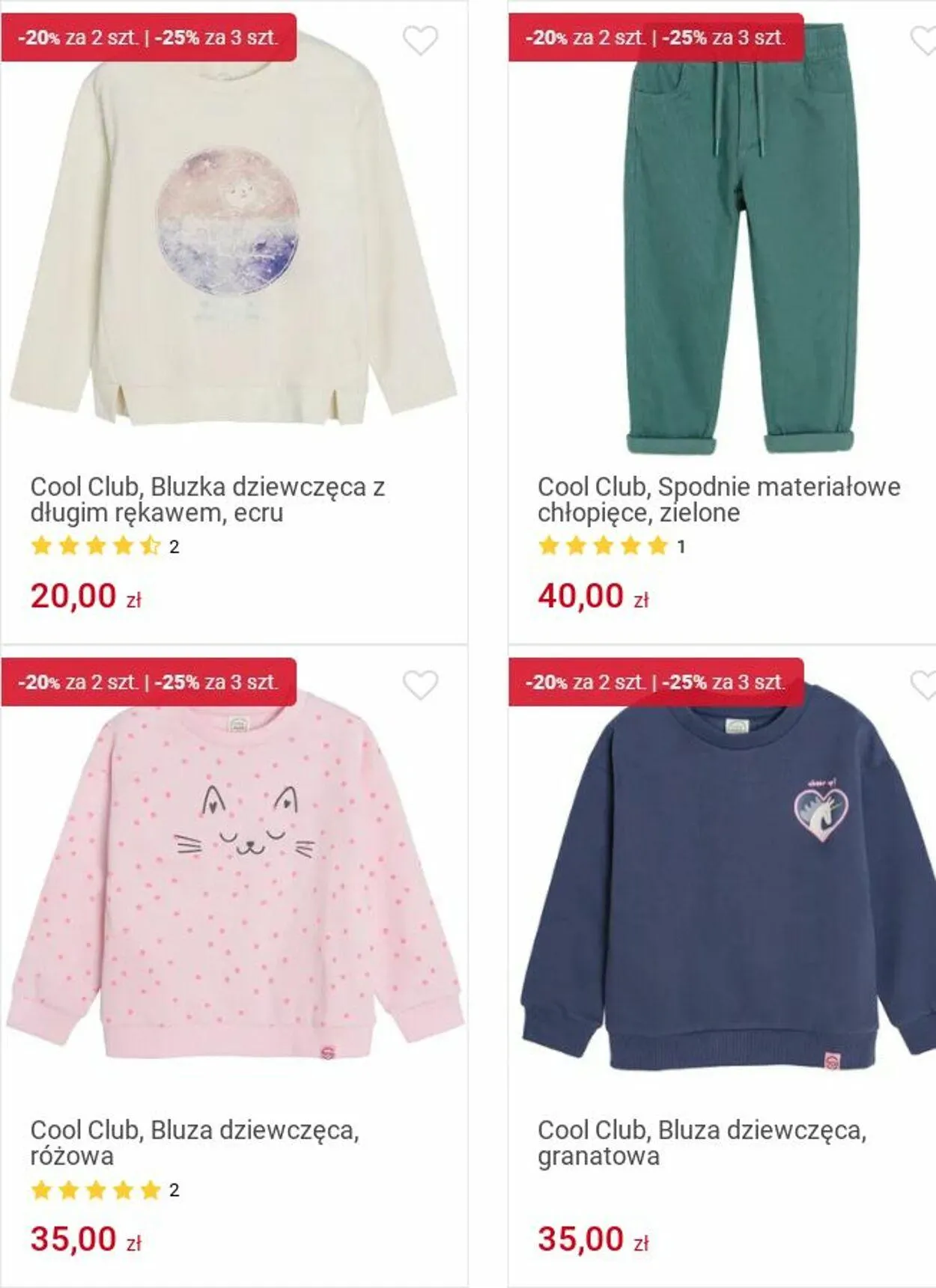Open link Bluzka dziewczęca z długim rękawem, ecru
The width and height of the screenshot is (936, 1288).
(207, 499)
